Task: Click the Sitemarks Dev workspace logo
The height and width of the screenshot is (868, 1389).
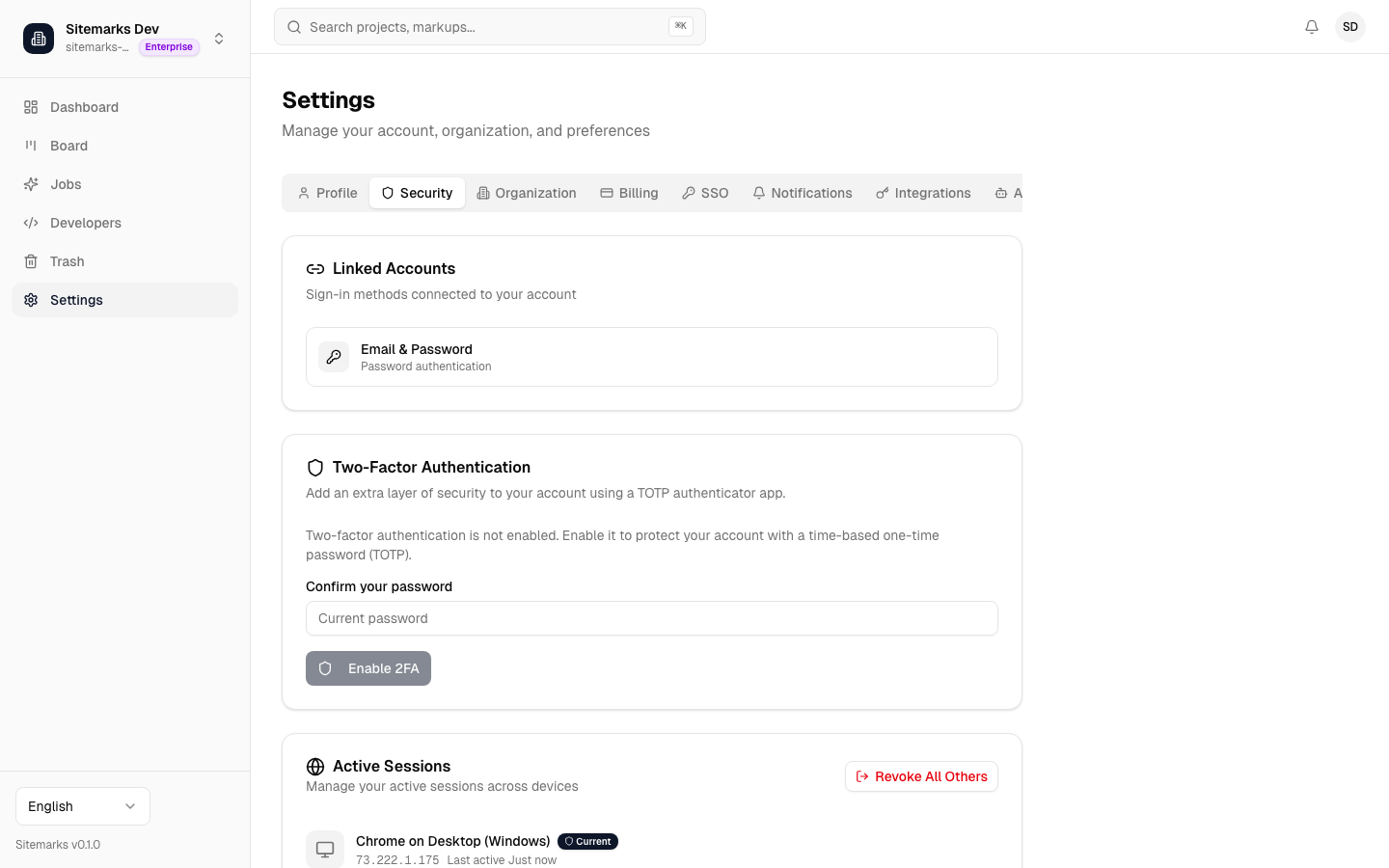Action: click(39, 39)
